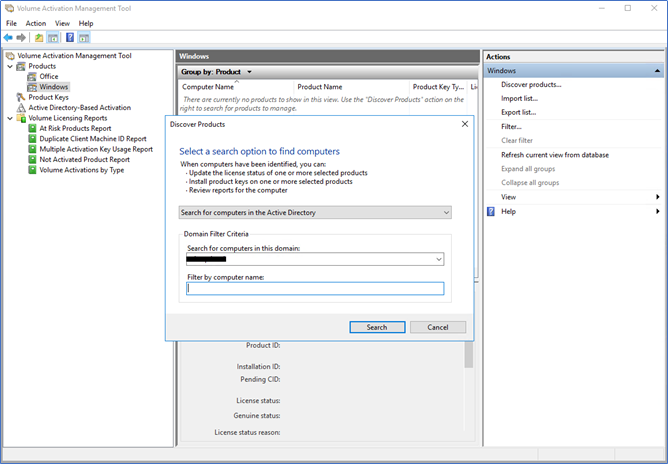Select the Products tree node
This screenshot has width=668, height=464.
[42, 66]
